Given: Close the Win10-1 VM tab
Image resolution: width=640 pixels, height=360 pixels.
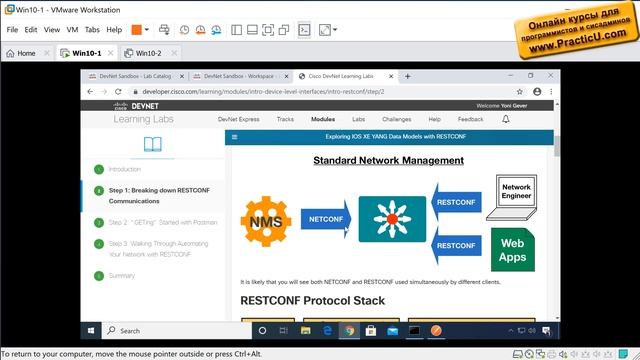Looking at the screenshot, I should click(110, 53).
